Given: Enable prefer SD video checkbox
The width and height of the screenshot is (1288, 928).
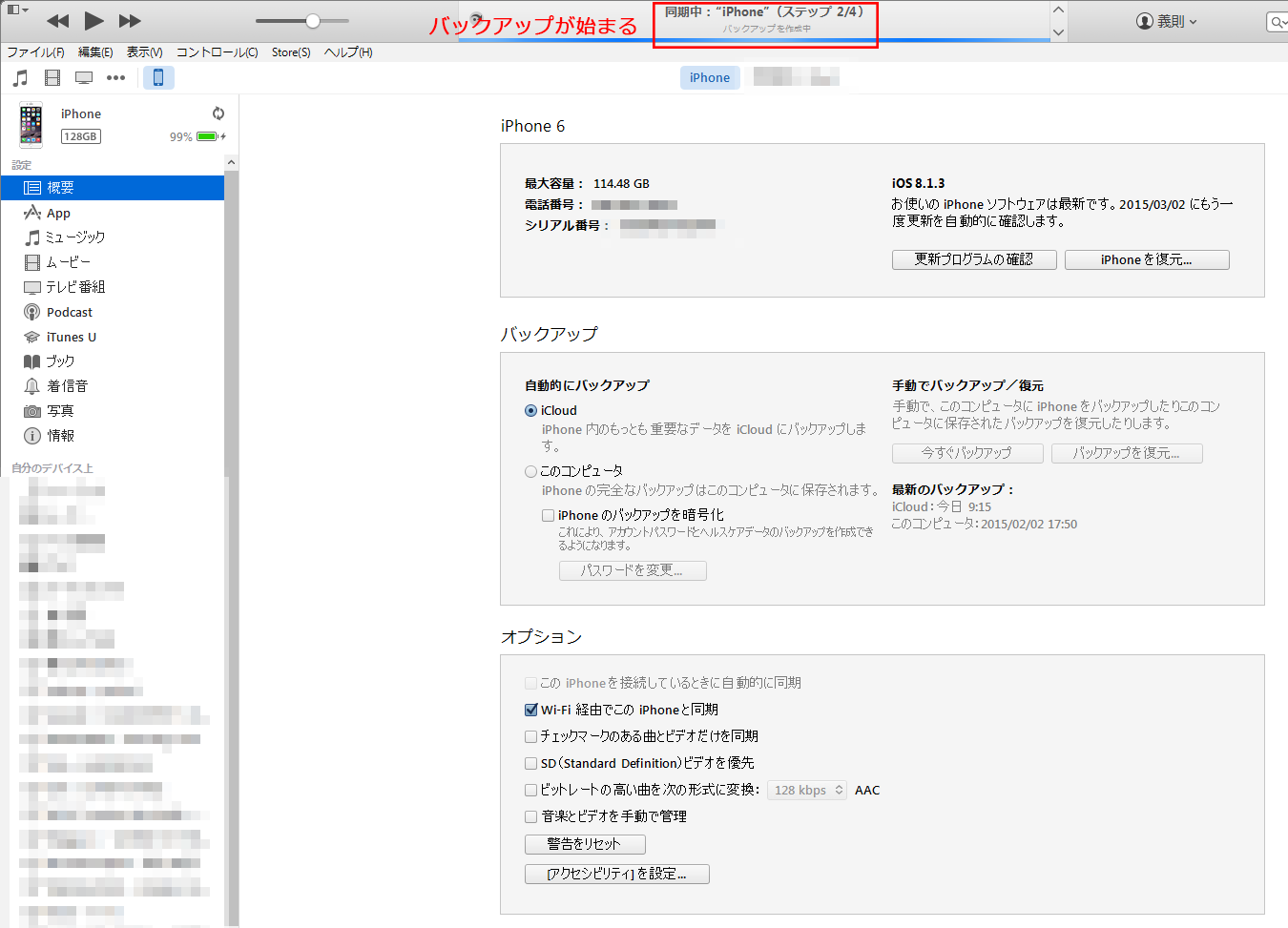Looking at the screenshot, I should click(530, 763).
